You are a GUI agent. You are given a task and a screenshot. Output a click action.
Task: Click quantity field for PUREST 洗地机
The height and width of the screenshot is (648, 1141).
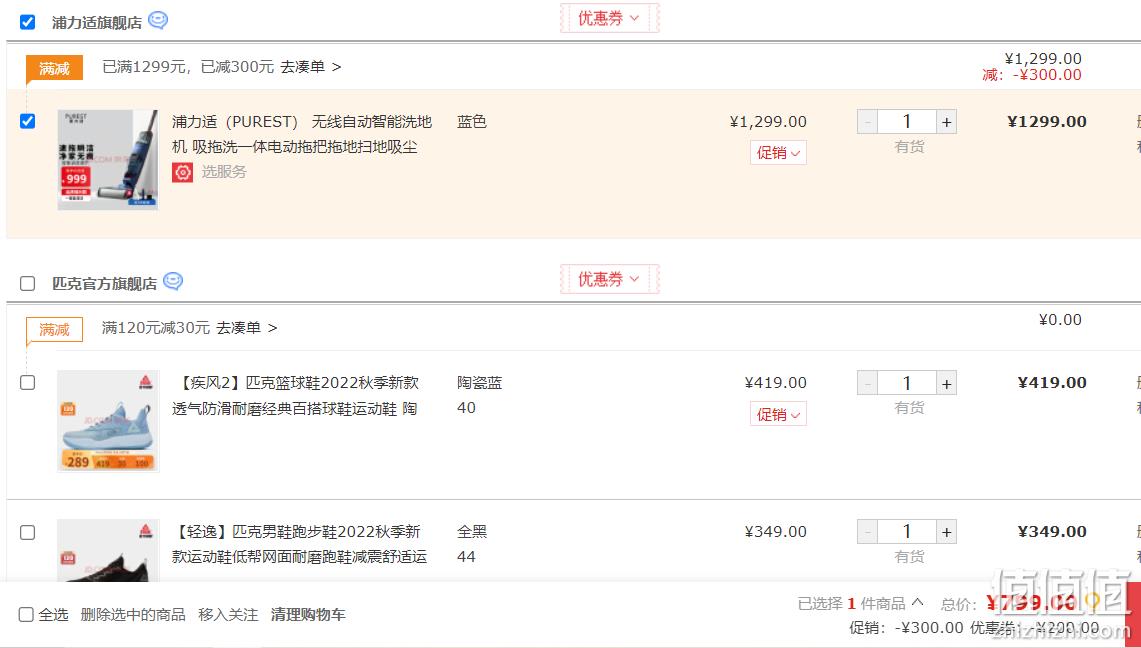click(x=907, y=122)
